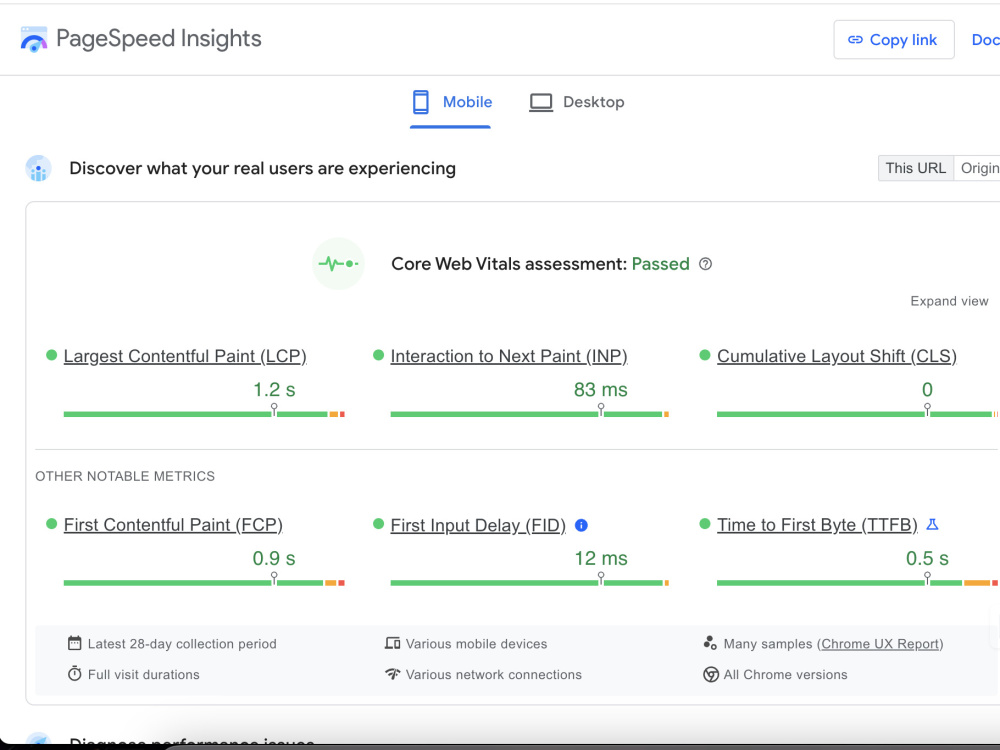Click the real users experience icon
Viewport: 1000px width, 750px height.
(x=38, y=168)
